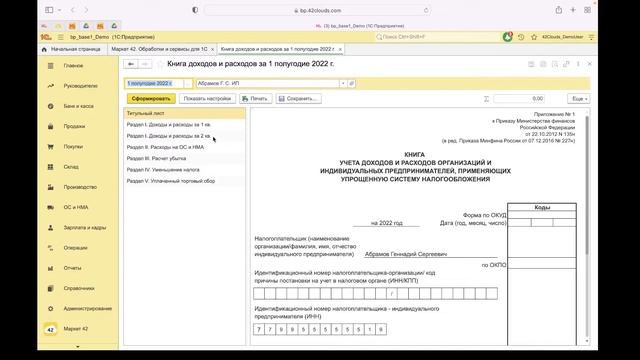Open the Маркет 42 icon
The height and width of the screenshot is (360, 640).
51,329
